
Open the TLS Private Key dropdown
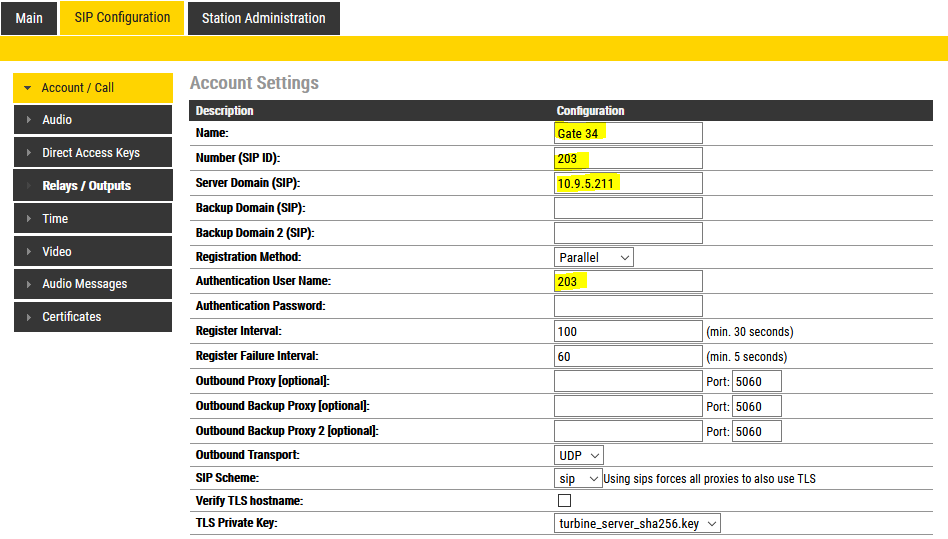click(x=637, y=523)
